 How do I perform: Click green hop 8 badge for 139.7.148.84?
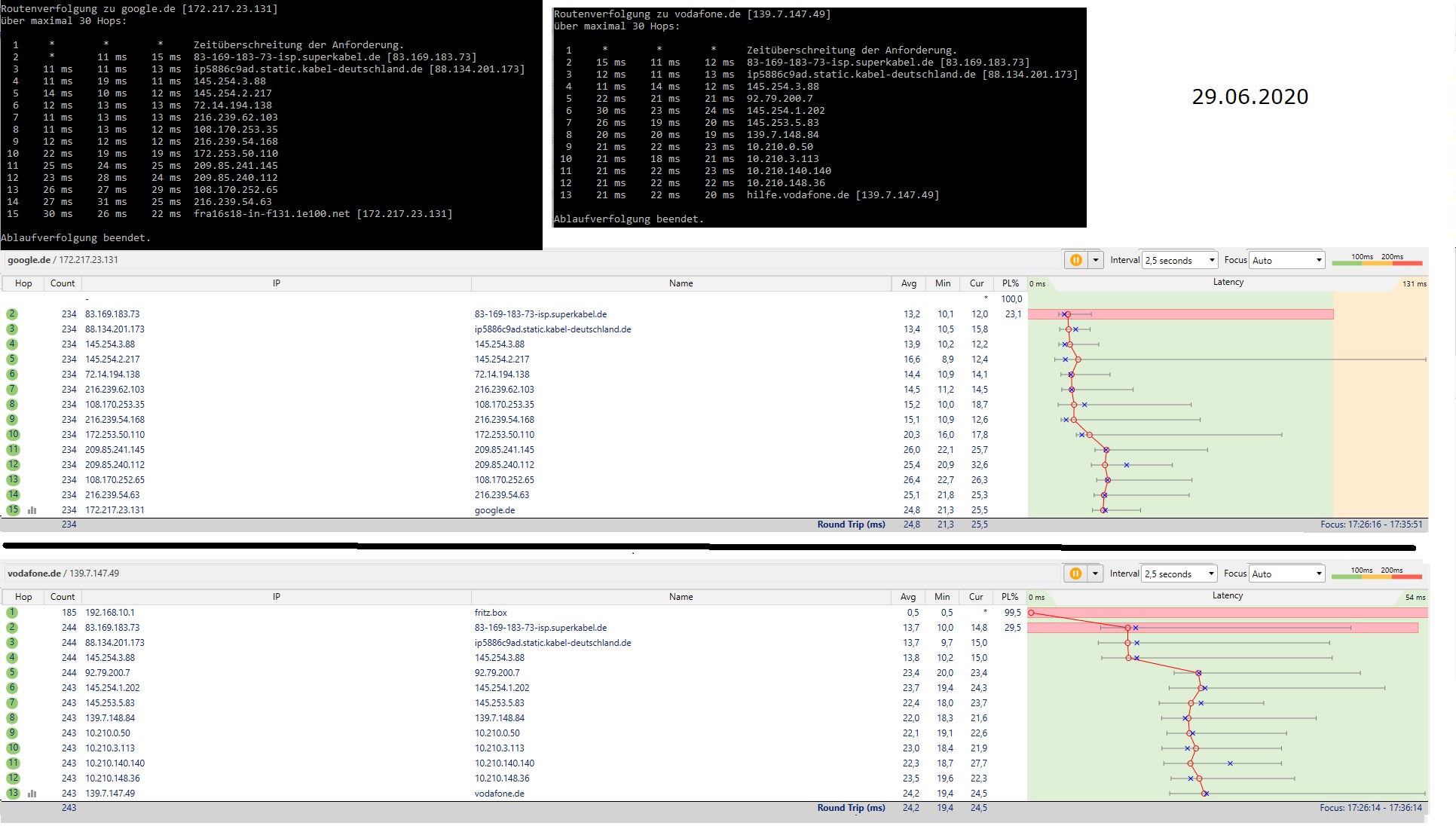12,718
